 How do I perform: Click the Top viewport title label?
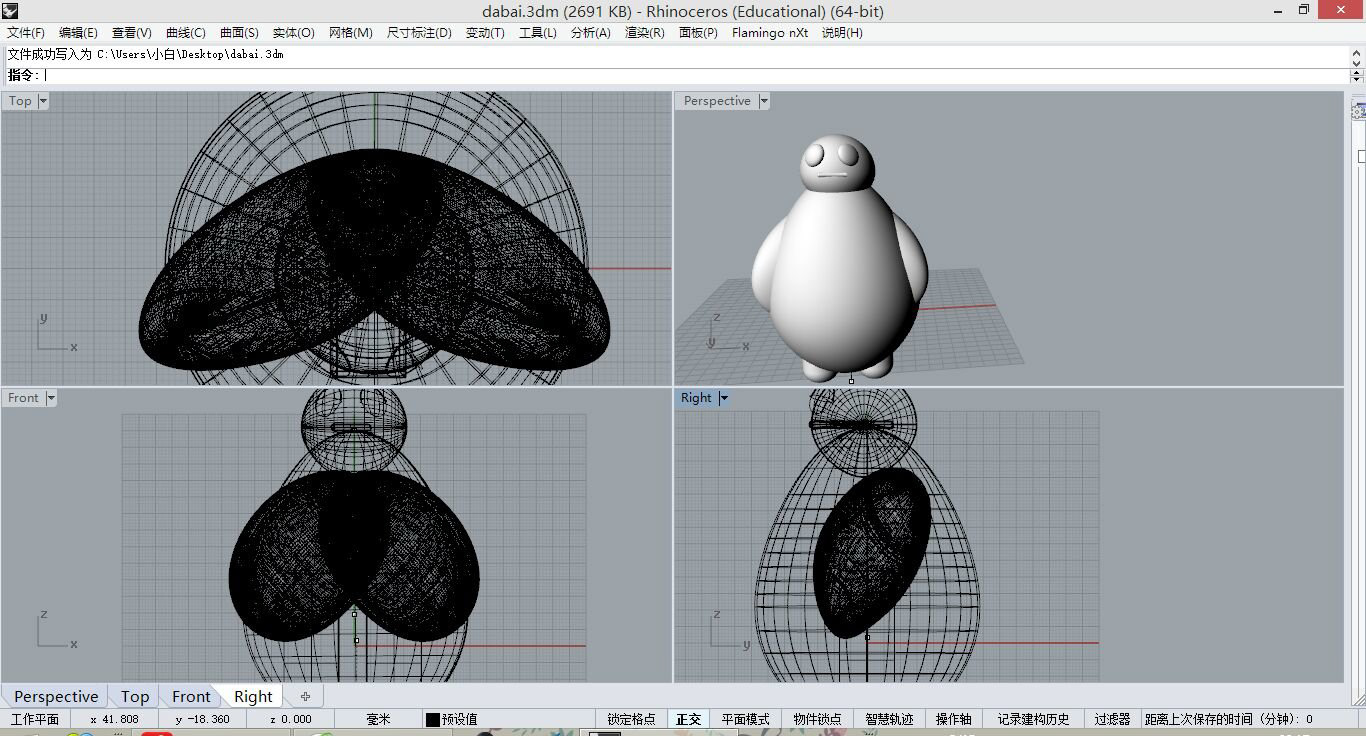[20, 101]
